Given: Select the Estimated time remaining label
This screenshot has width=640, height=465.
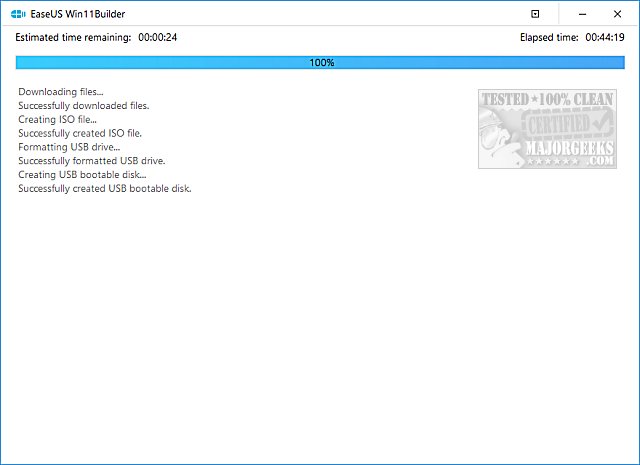Looking at the screenshot, I should click(73, 38).
